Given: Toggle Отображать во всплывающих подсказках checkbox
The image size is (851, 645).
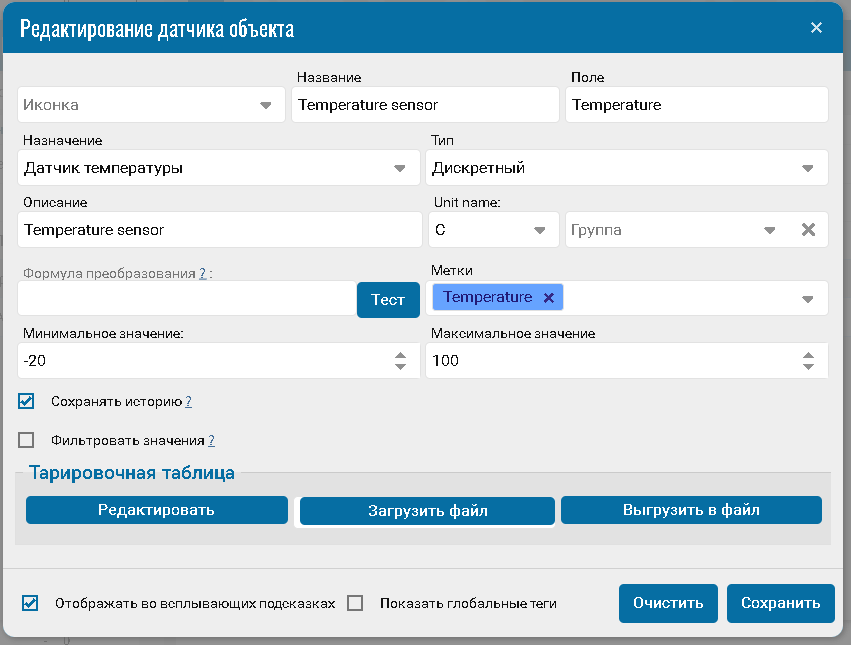Looking at the screenshot, I should [30, 603].
